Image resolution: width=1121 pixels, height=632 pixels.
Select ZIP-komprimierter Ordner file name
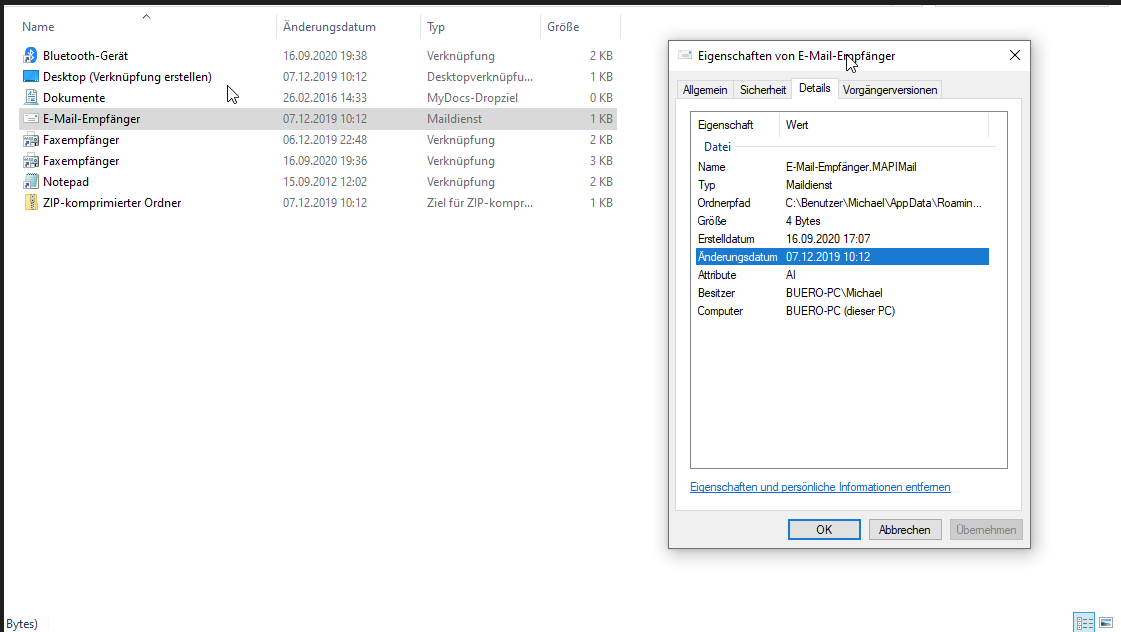point(112,203)
